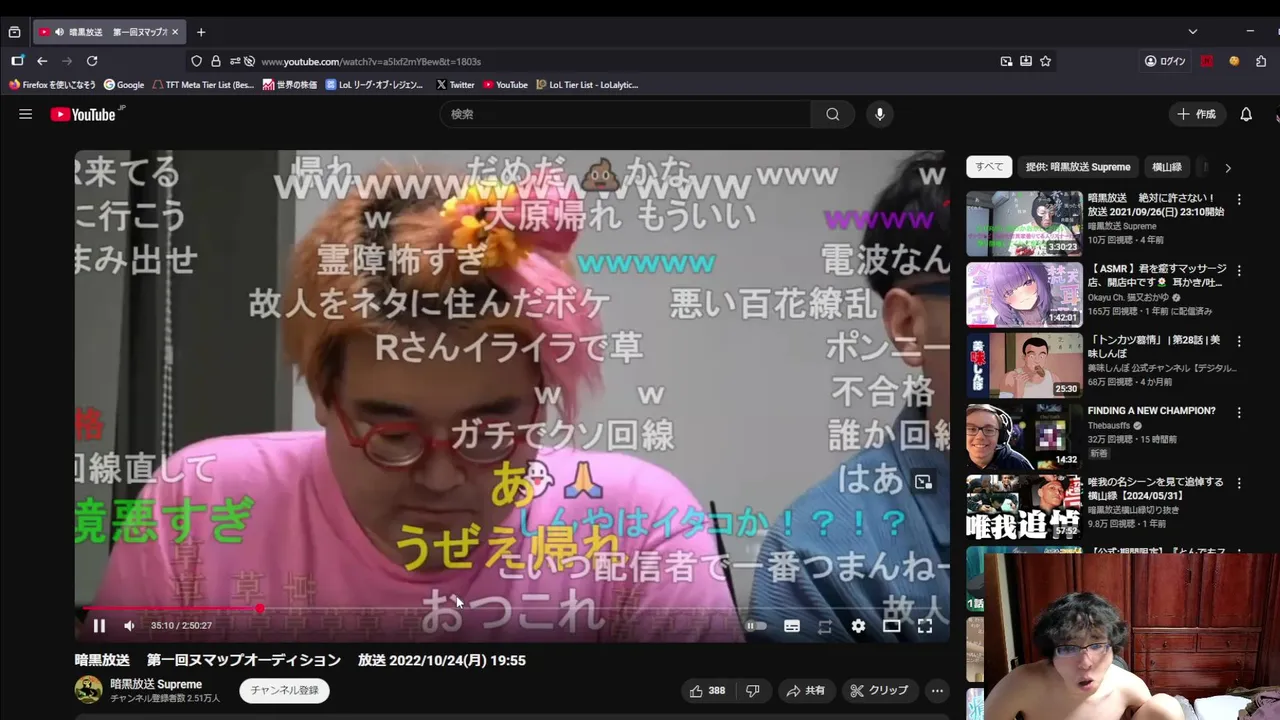Open the three-dot more actions button
The image size is (1280, 720).
click(937, 690)
